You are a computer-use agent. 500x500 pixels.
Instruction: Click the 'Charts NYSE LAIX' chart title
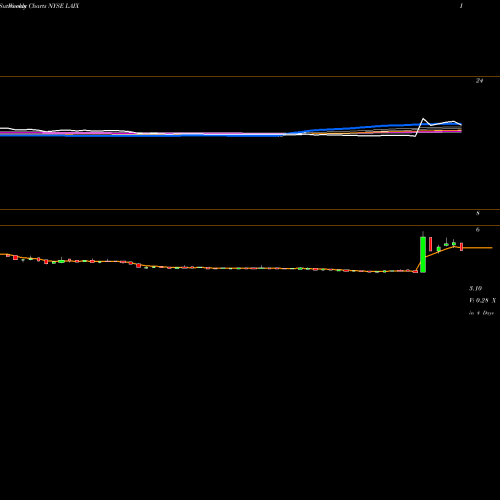pyautogui.click(x=54, y=6)
